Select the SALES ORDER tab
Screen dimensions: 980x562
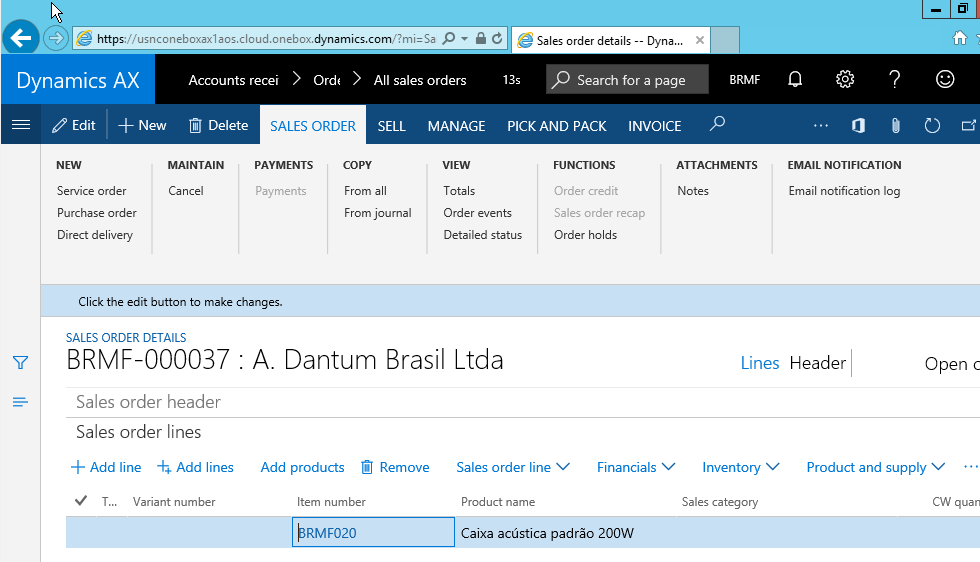312,126
